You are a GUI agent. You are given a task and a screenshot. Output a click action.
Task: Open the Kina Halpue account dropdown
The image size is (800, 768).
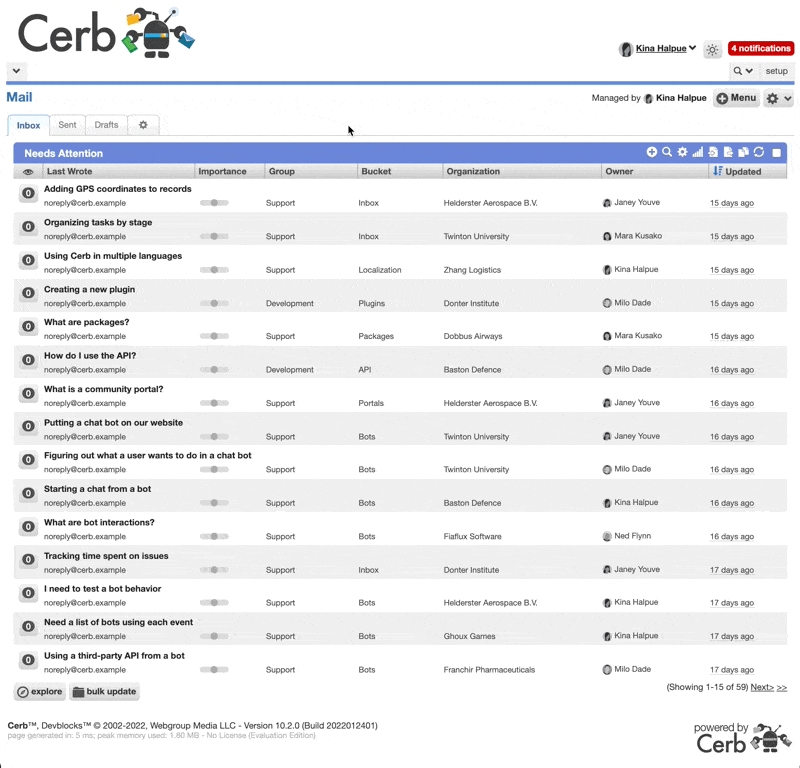tap(666, 48)
